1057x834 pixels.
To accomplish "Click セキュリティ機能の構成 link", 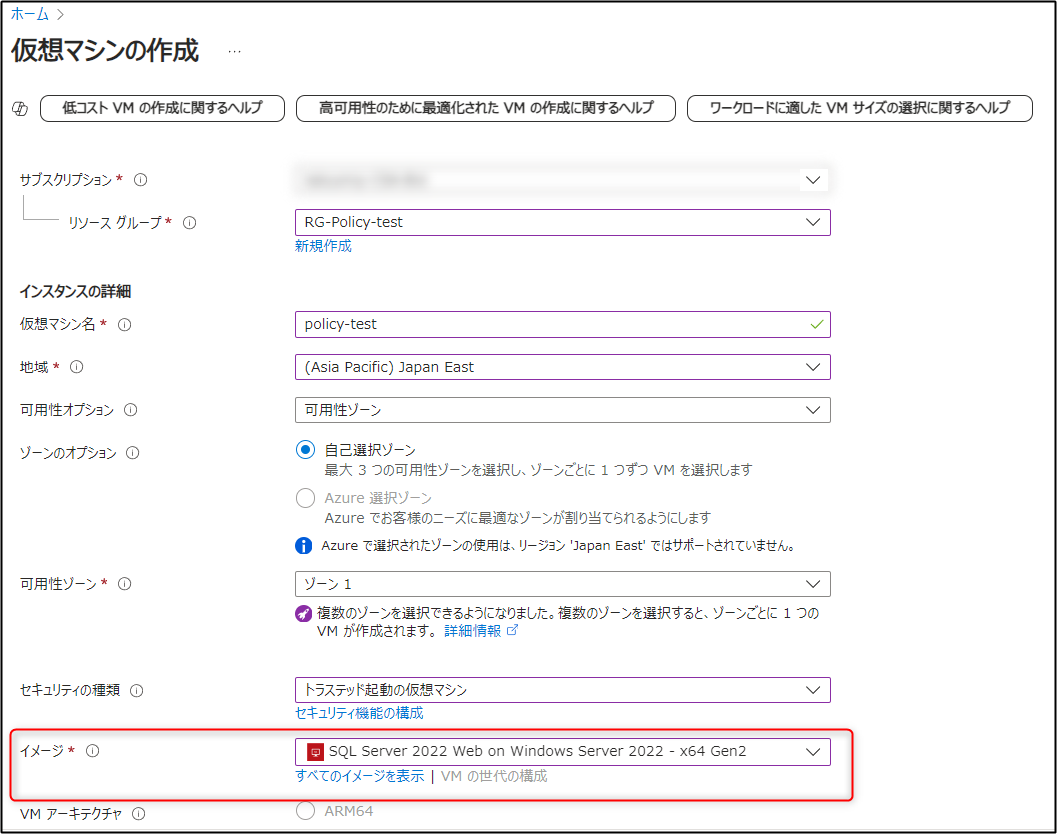I will click(x=359, y=713).
